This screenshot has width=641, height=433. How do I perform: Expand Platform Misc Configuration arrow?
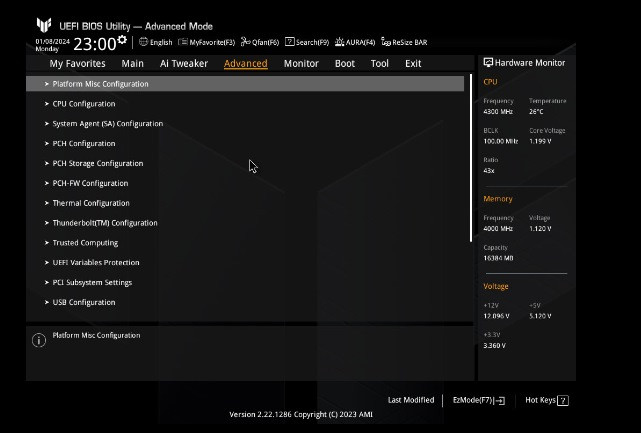[x=47, y=84]
